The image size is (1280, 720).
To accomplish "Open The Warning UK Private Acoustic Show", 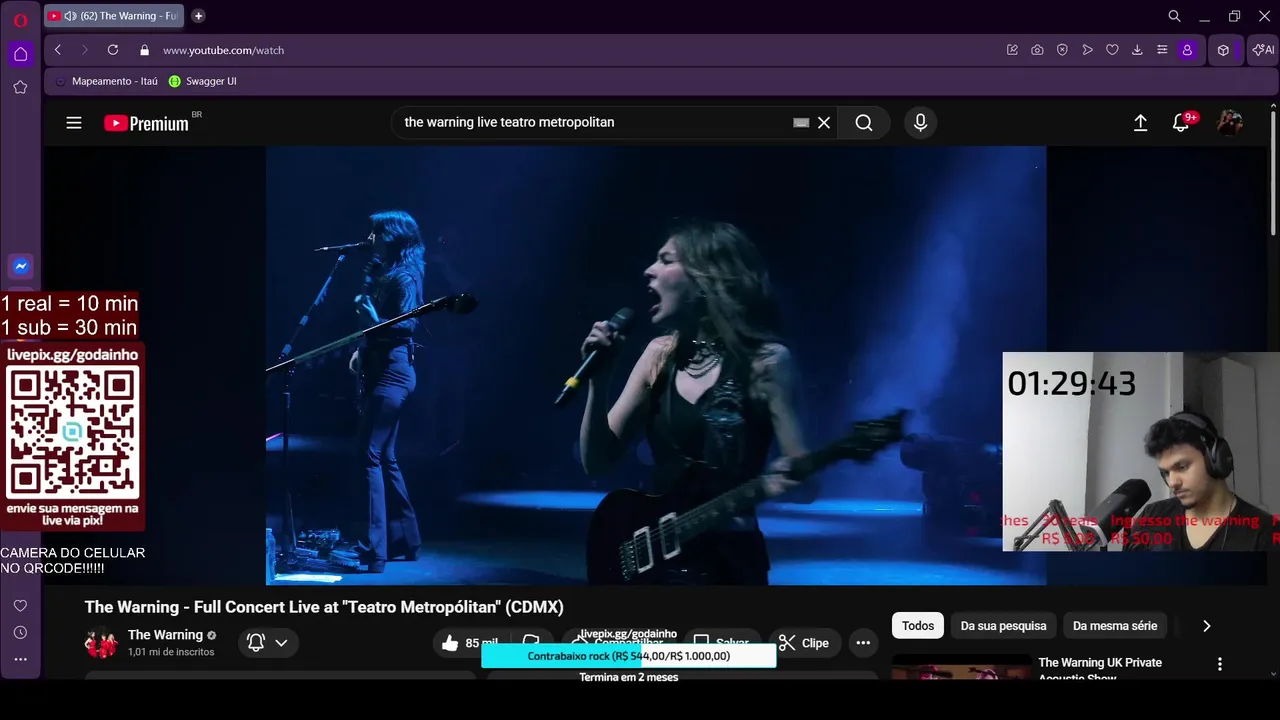I will click(1100, 668).
